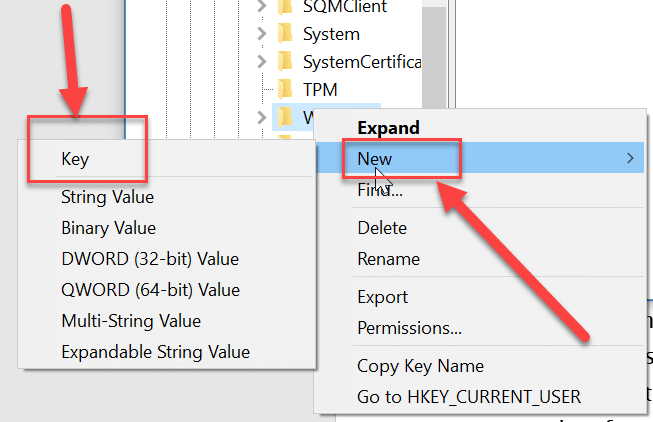Select Expandable String Value

tap(155, 352)
